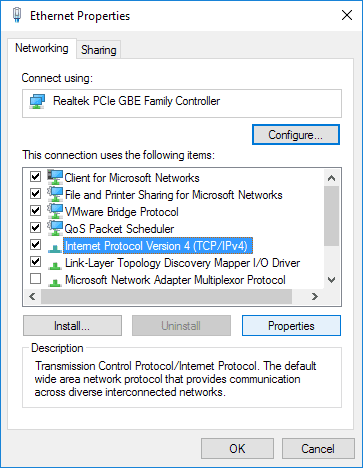This screenshot has height=468, width=363.
Task: Click the File and Printer Sharing icon
Action: pyautogui.click(x=55, y=194)
